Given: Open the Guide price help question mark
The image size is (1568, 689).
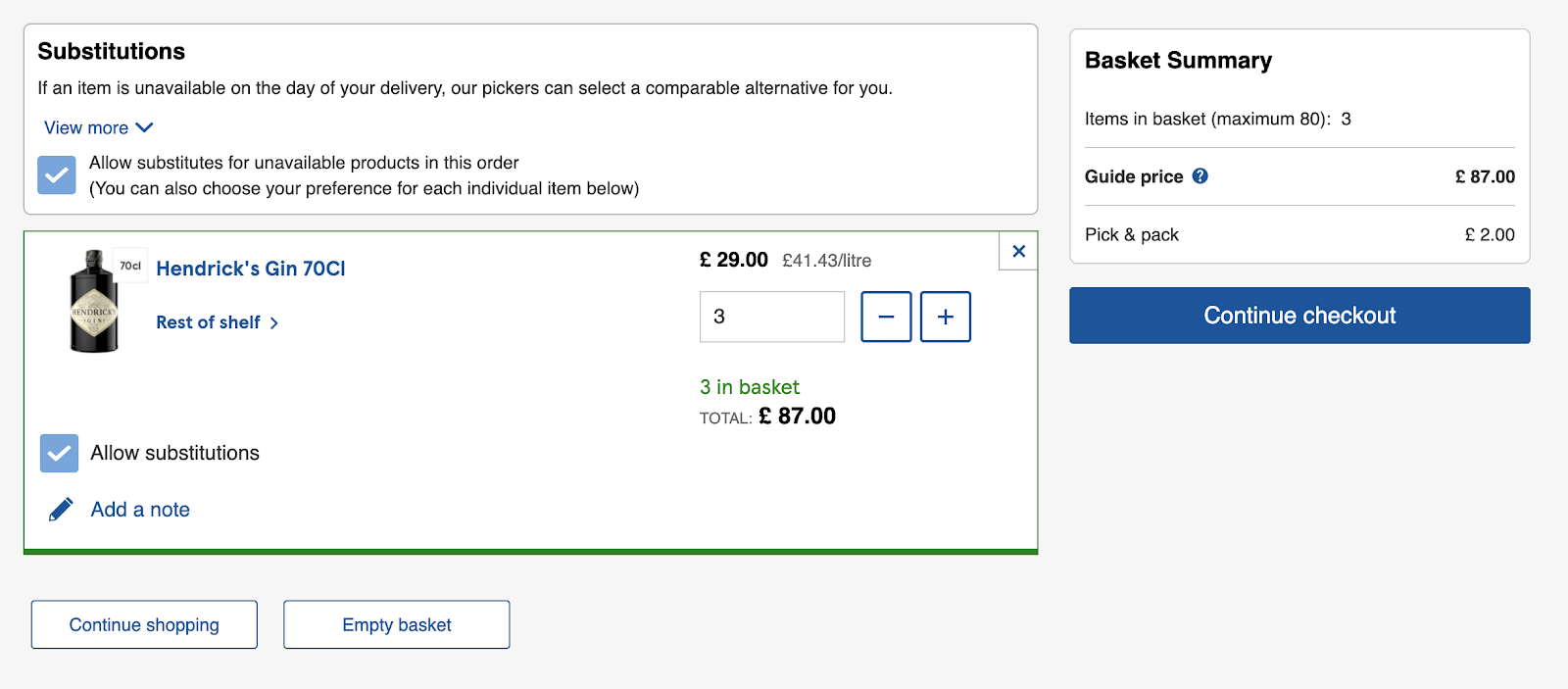Looking at the screenshot, I should 1200,176.
